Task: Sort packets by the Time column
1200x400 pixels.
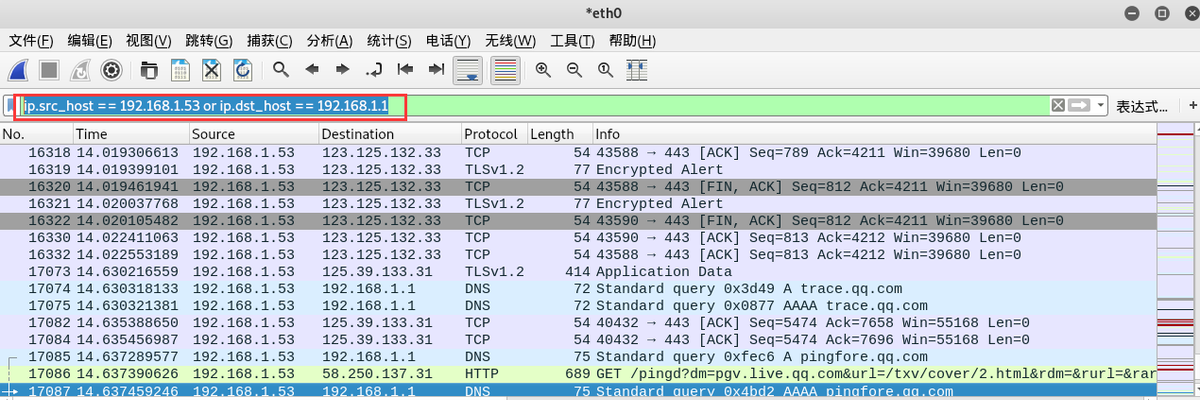Action: tap(91, 134)
